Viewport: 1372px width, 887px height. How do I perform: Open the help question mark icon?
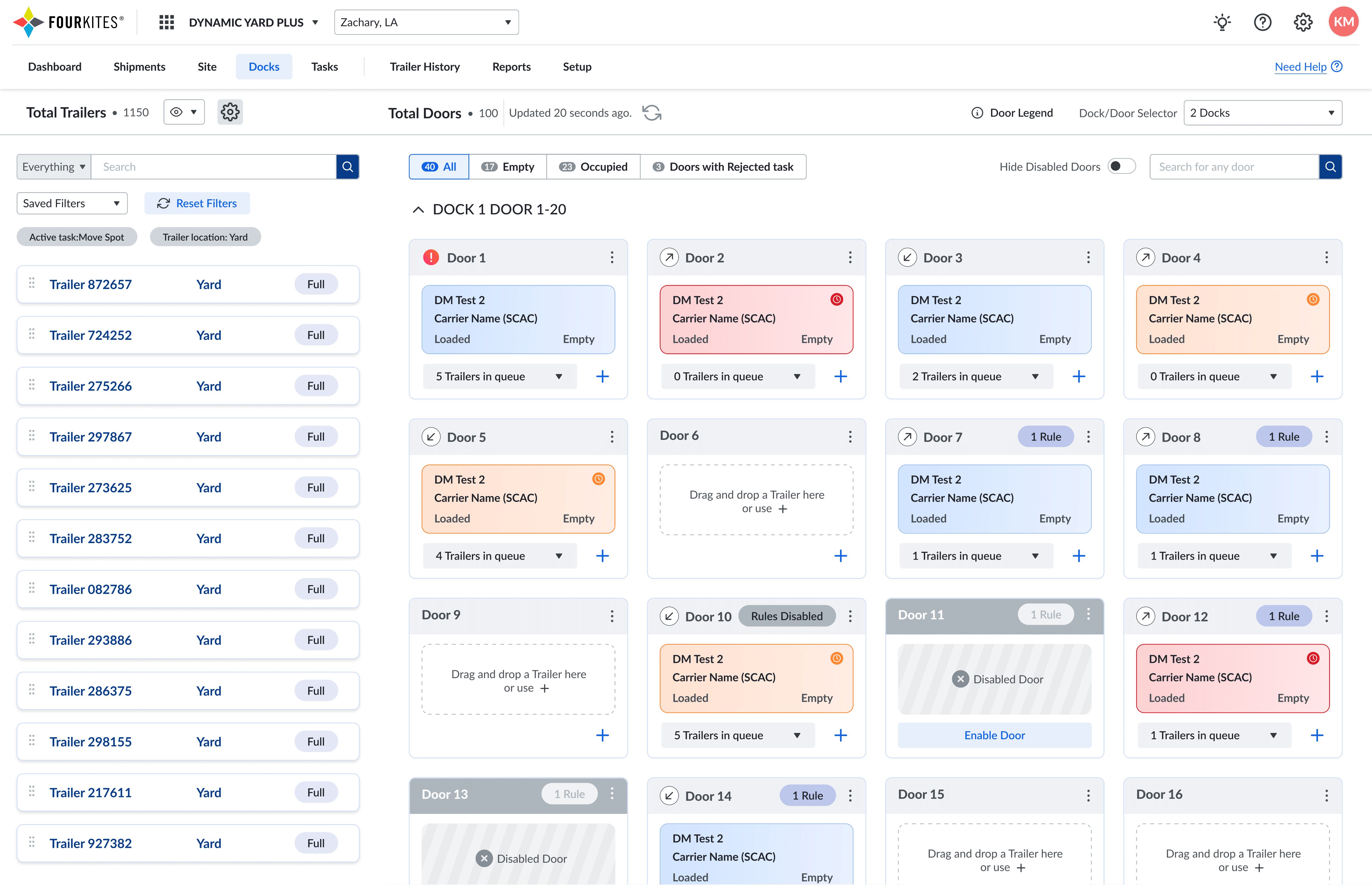tap(1263, 23)
